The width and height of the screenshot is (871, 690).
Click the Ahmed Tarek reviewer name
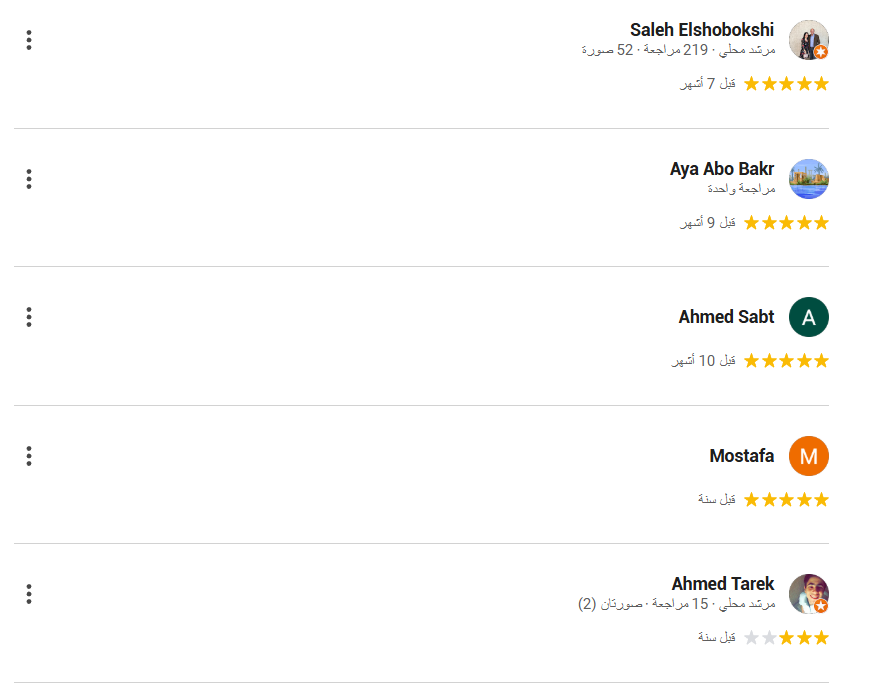(x=722, y=584)
